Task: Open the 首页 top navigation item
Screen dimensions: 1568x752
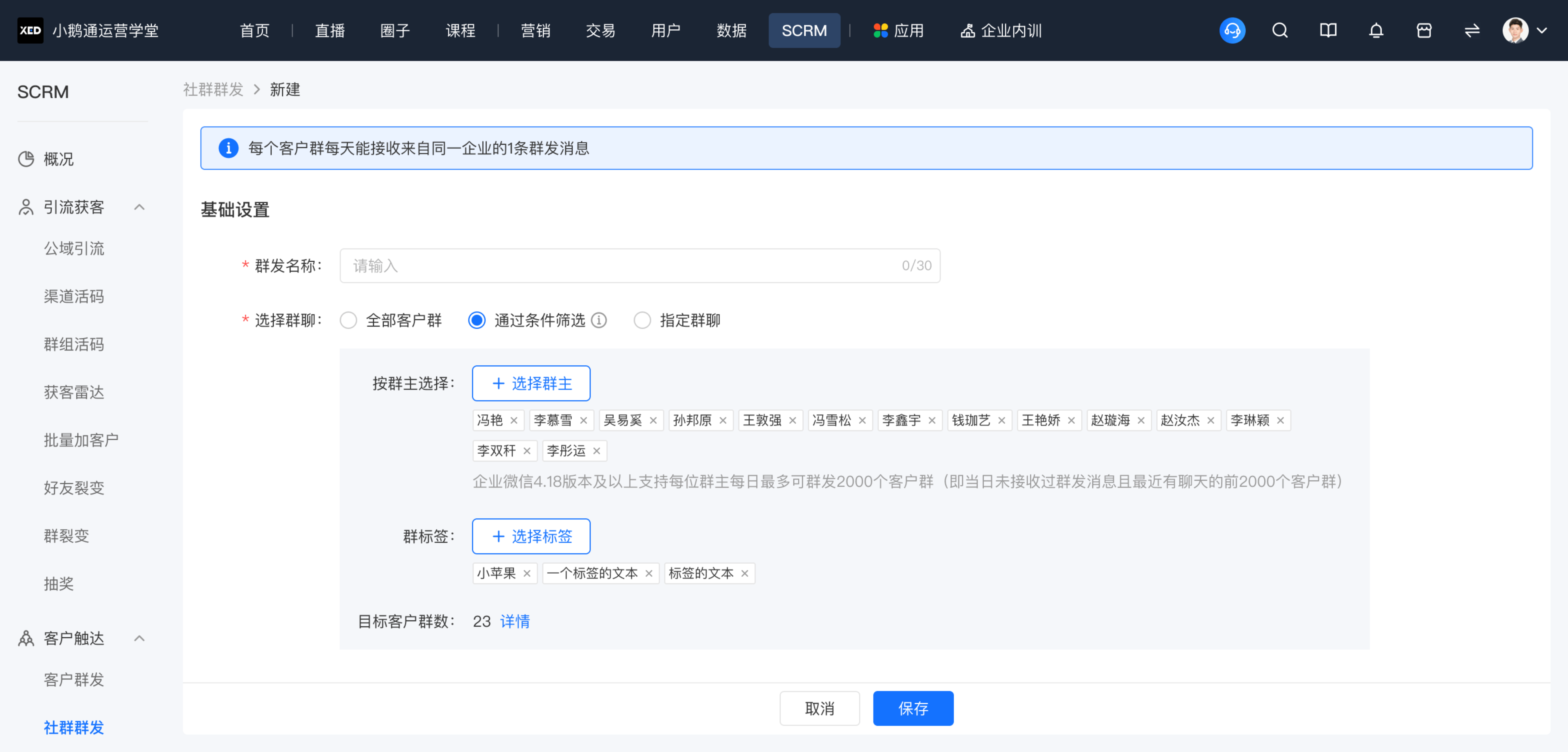Action: pos(255,30)
